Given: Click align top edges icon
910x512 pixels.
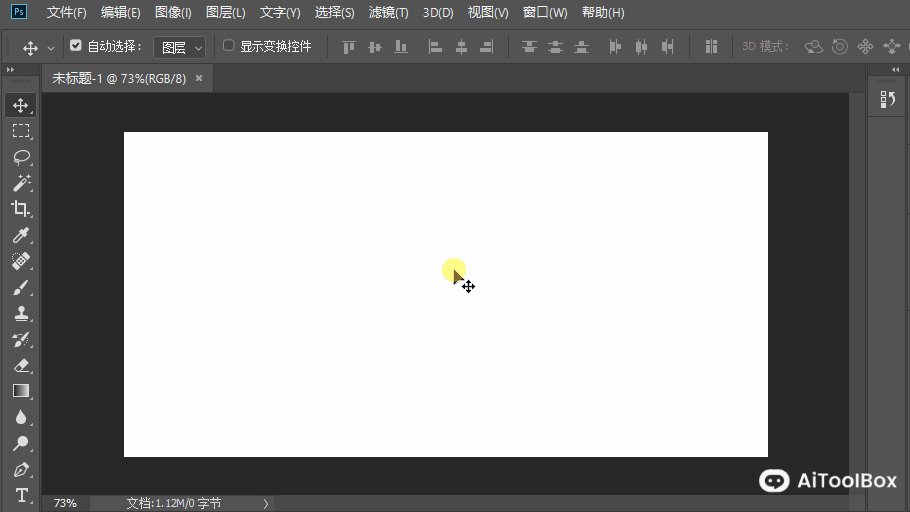Looking at the screenshot, I should (x=348, y=47).
